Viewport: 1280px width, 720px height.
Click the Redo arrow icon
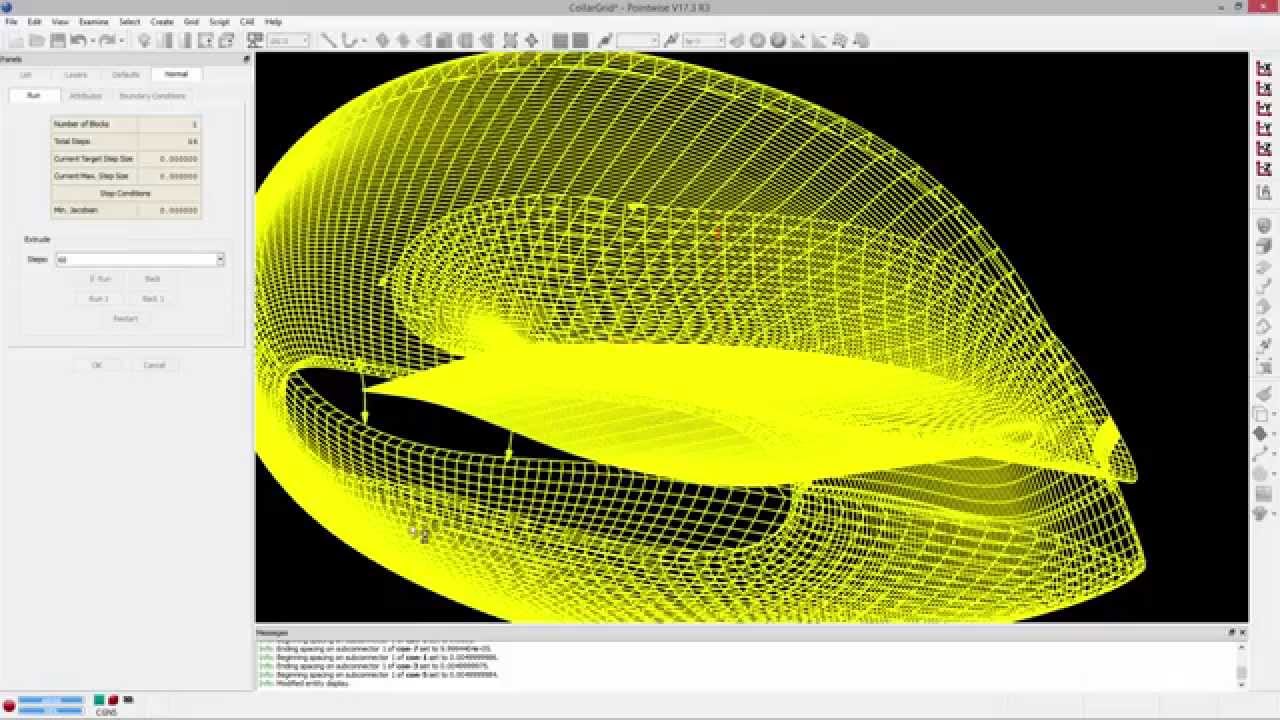(107, 40)
